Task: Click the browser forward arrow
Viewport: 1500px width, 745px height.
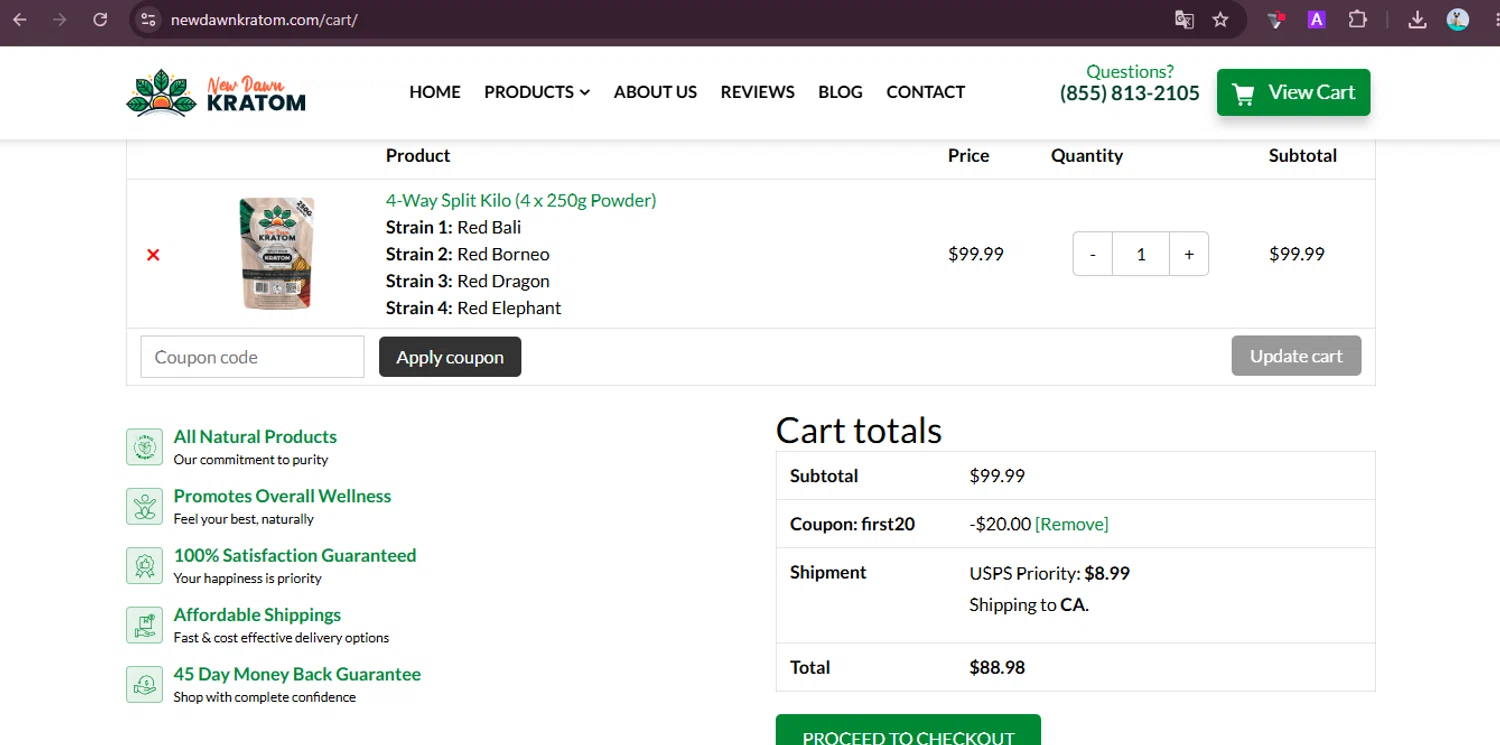Action: tap(60, 19)
